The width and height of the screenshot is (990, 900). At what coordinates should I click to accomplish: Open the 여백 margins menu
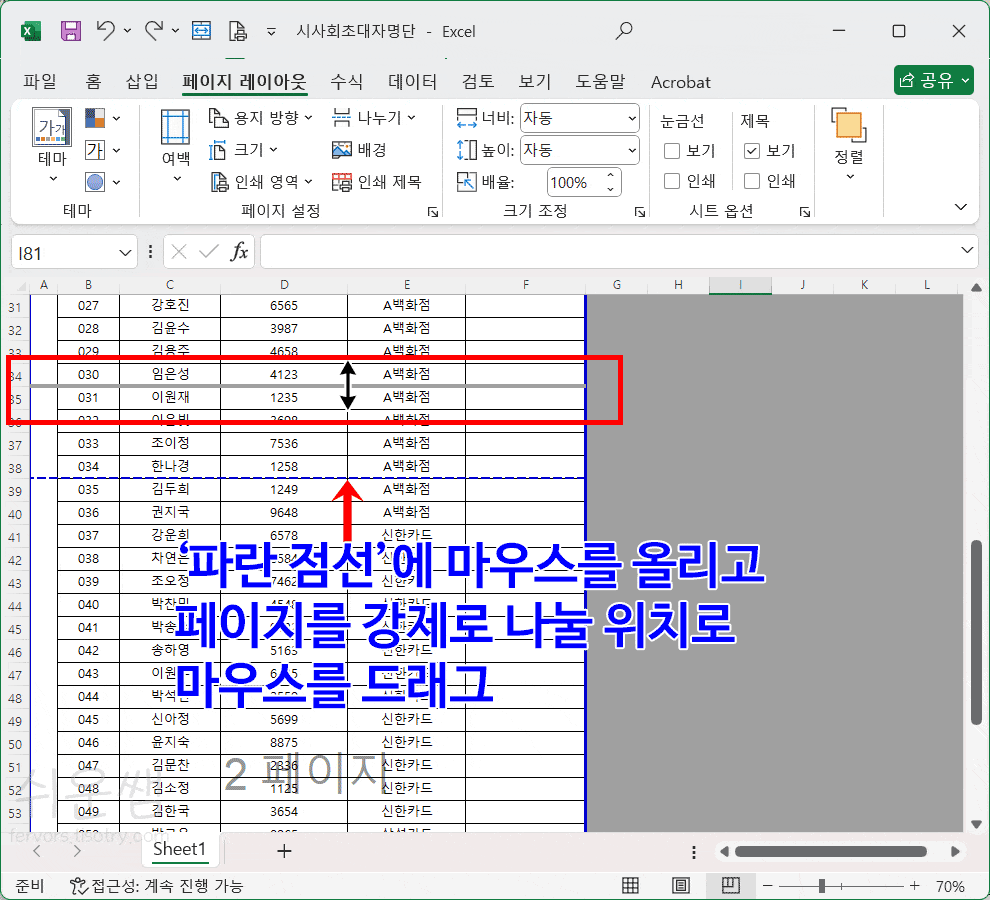(176, 147)
